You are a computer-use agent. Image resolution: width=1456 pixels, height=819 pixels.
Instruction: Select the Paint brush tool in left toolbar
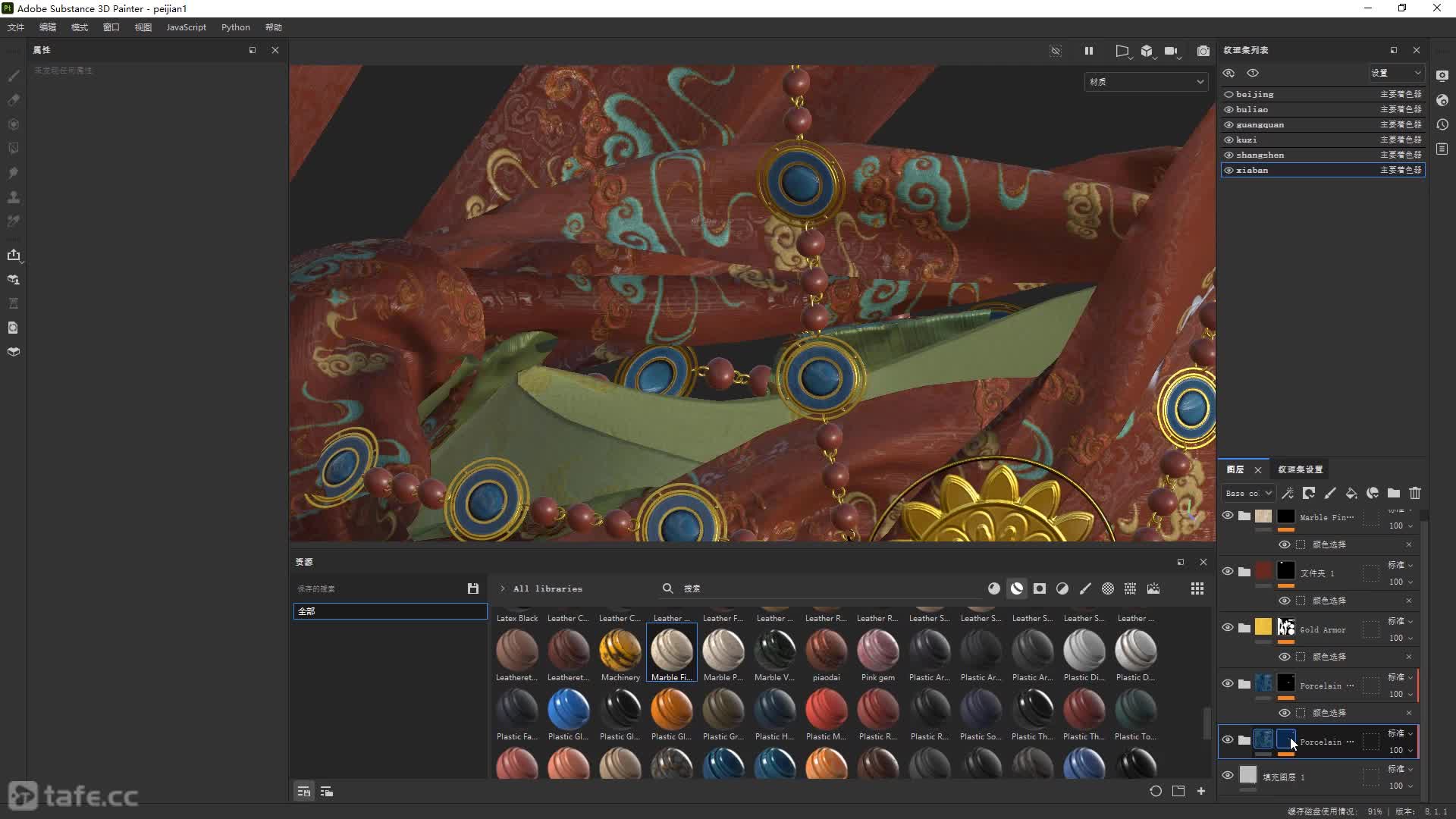point(14,76)
